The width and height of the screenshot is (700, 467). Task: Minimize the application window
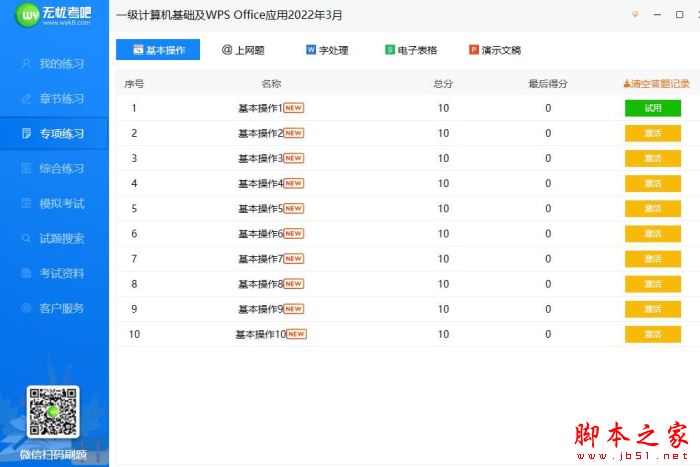coord(657,14)
